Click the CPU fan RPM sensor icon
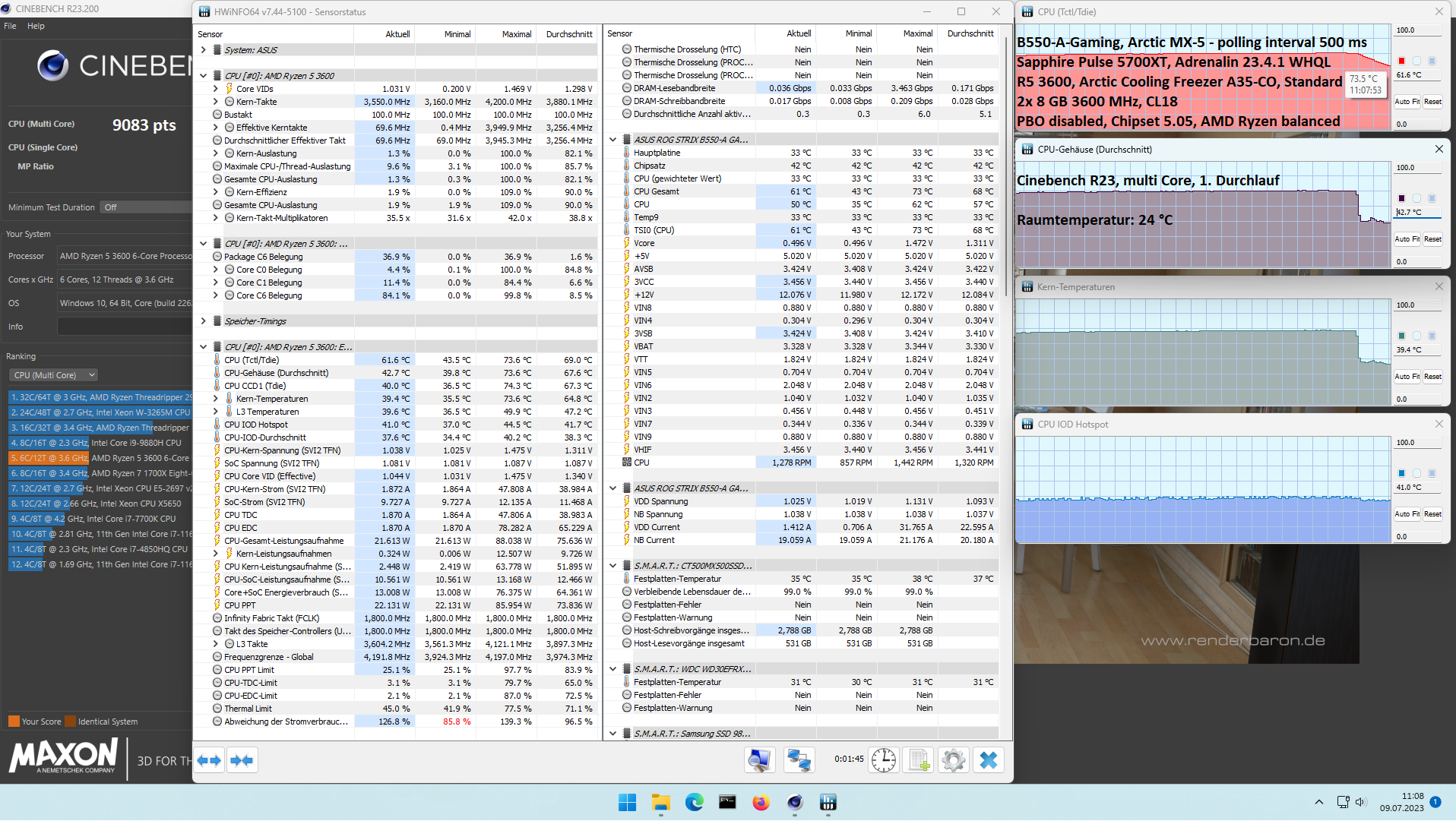The width and height of the screenshot is (1456, 821). (x=627, y=463)
